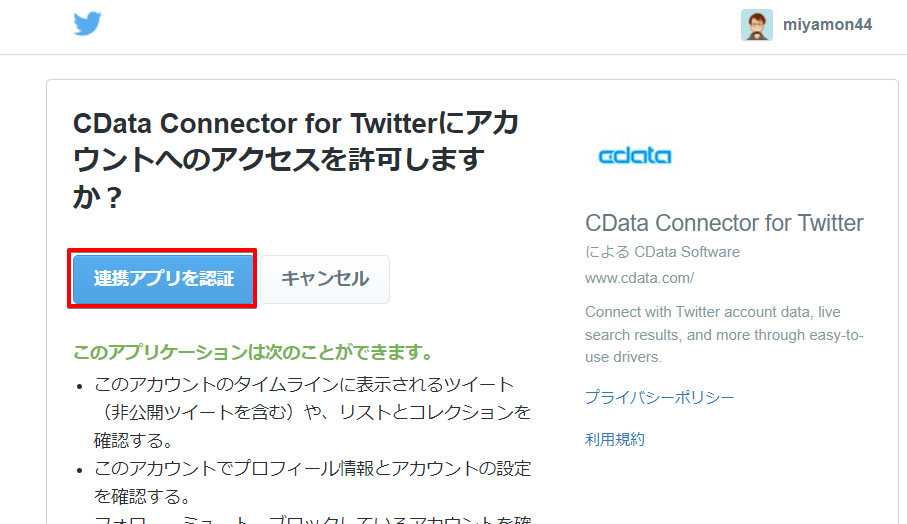Open the プライバシーポリシー link
The width and height of the screenshot is (907, 524).
pos(659,398)
